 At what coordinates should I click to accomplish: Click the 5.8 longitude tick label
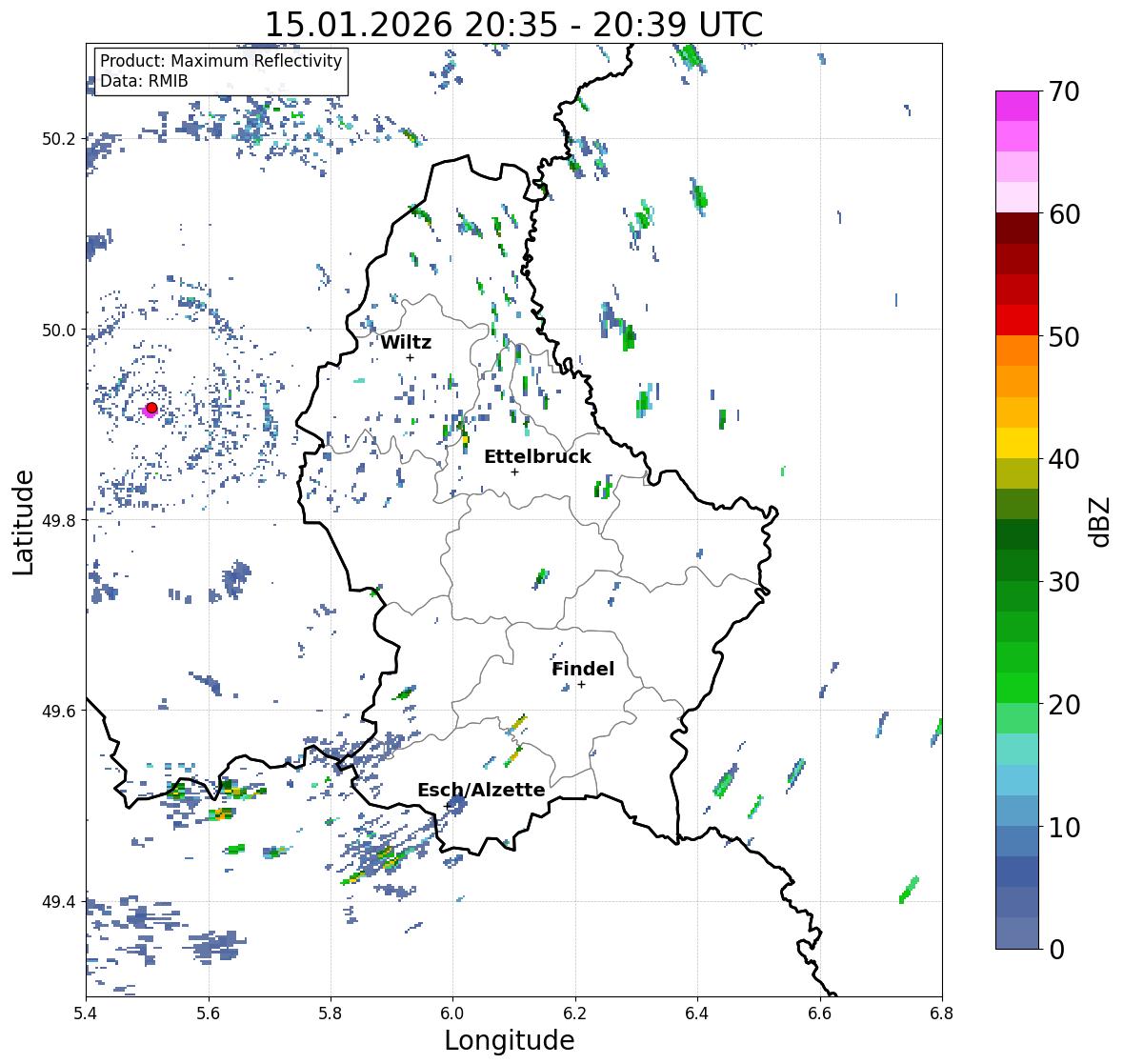click(x=331, y=1014)
